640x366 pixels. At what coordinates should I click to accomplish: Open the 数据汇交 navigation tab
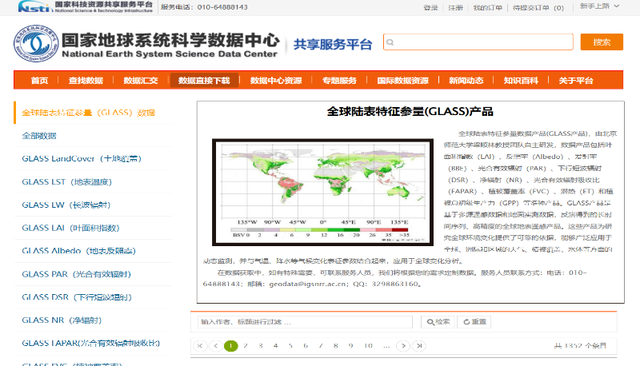(x=141, y=80)
